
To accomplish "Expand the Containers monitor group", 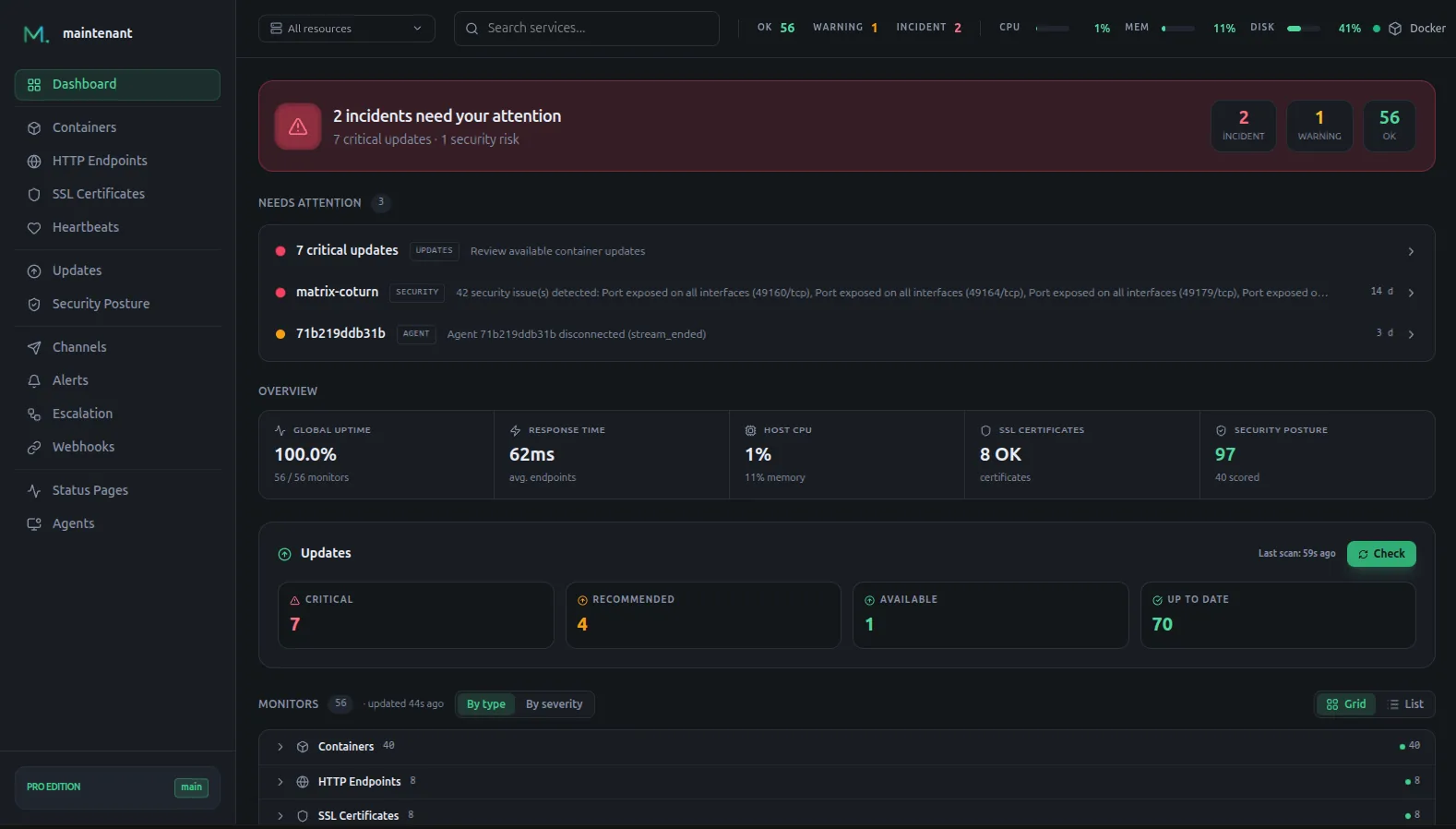I will coord(280,747).
